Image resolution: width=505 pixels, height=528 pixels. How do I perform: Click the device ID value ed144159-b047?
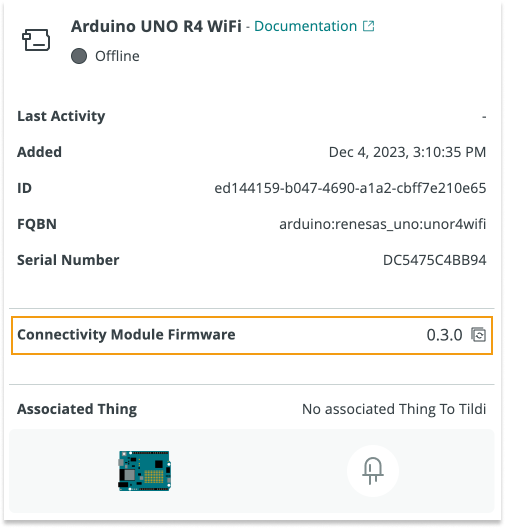(x=350, y=188)
